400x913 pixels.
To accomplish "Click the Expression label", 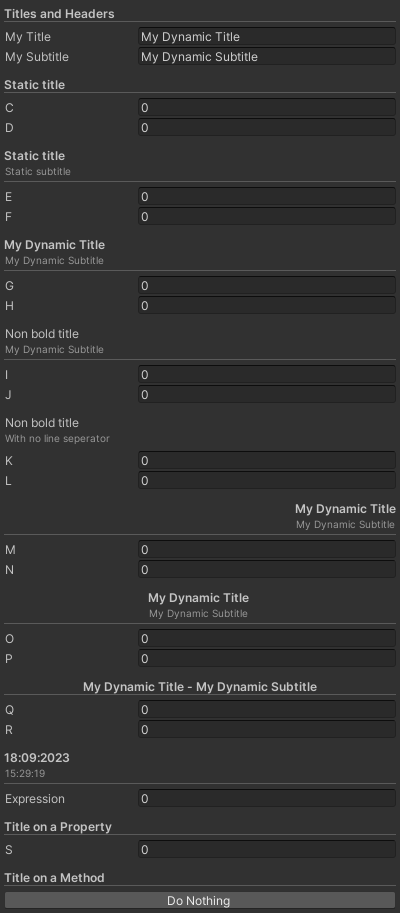I will [x=35, y=799].
